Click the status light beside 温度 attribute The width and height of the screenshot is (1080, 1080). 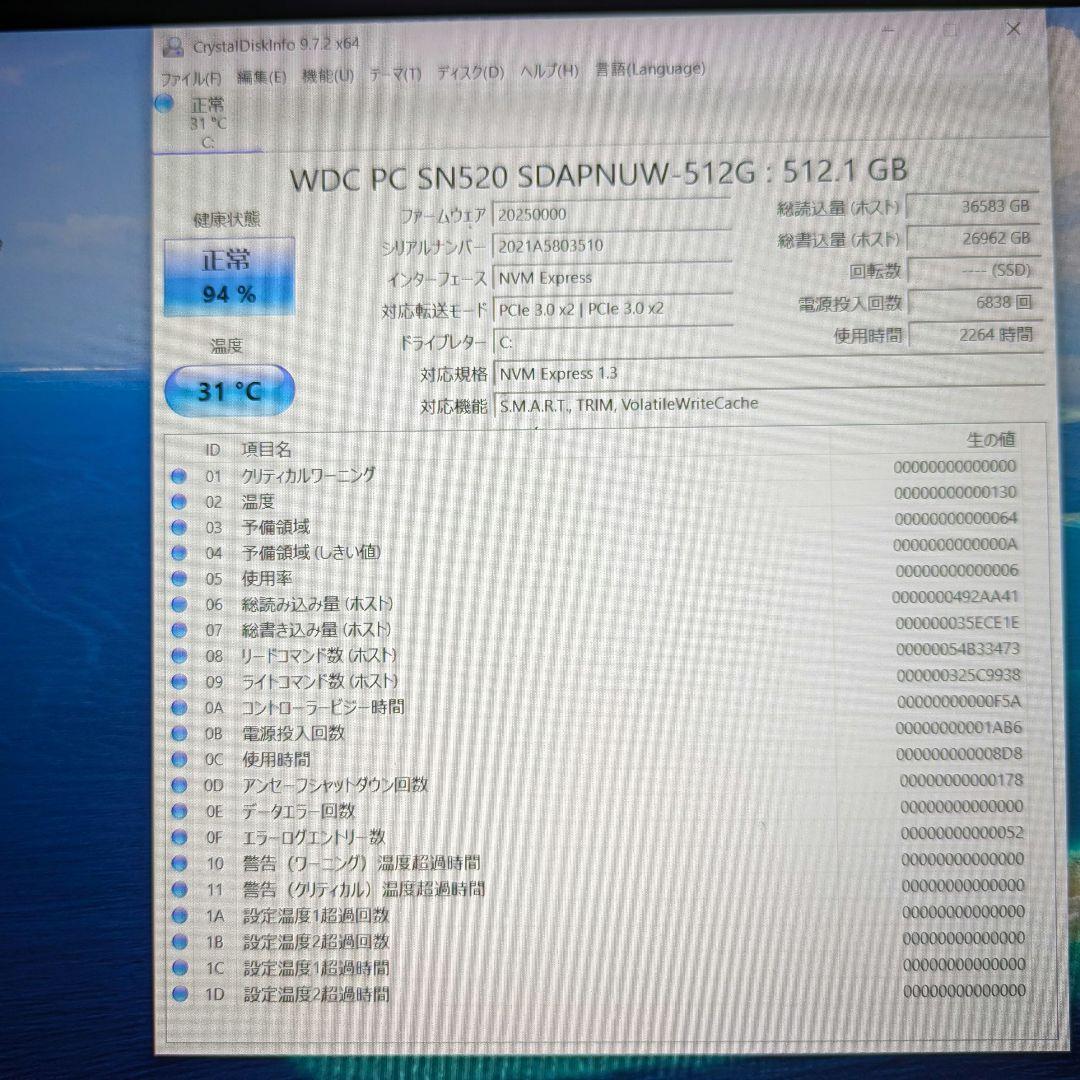[x=180, y=502]
